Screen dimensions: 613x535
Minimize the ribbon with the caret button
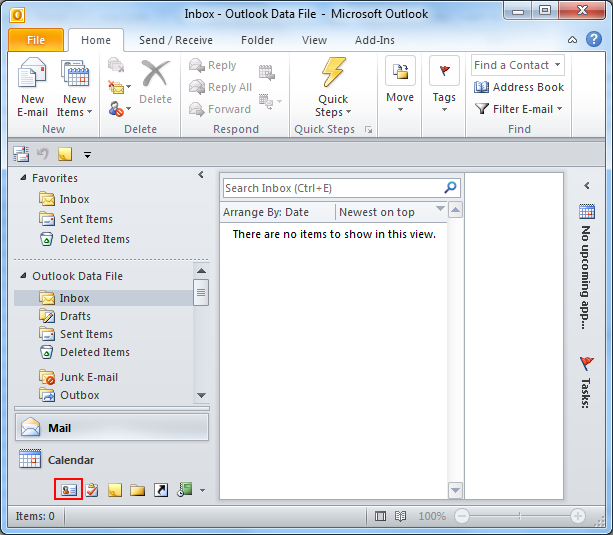pyautogui.click(x=572, y=39)
